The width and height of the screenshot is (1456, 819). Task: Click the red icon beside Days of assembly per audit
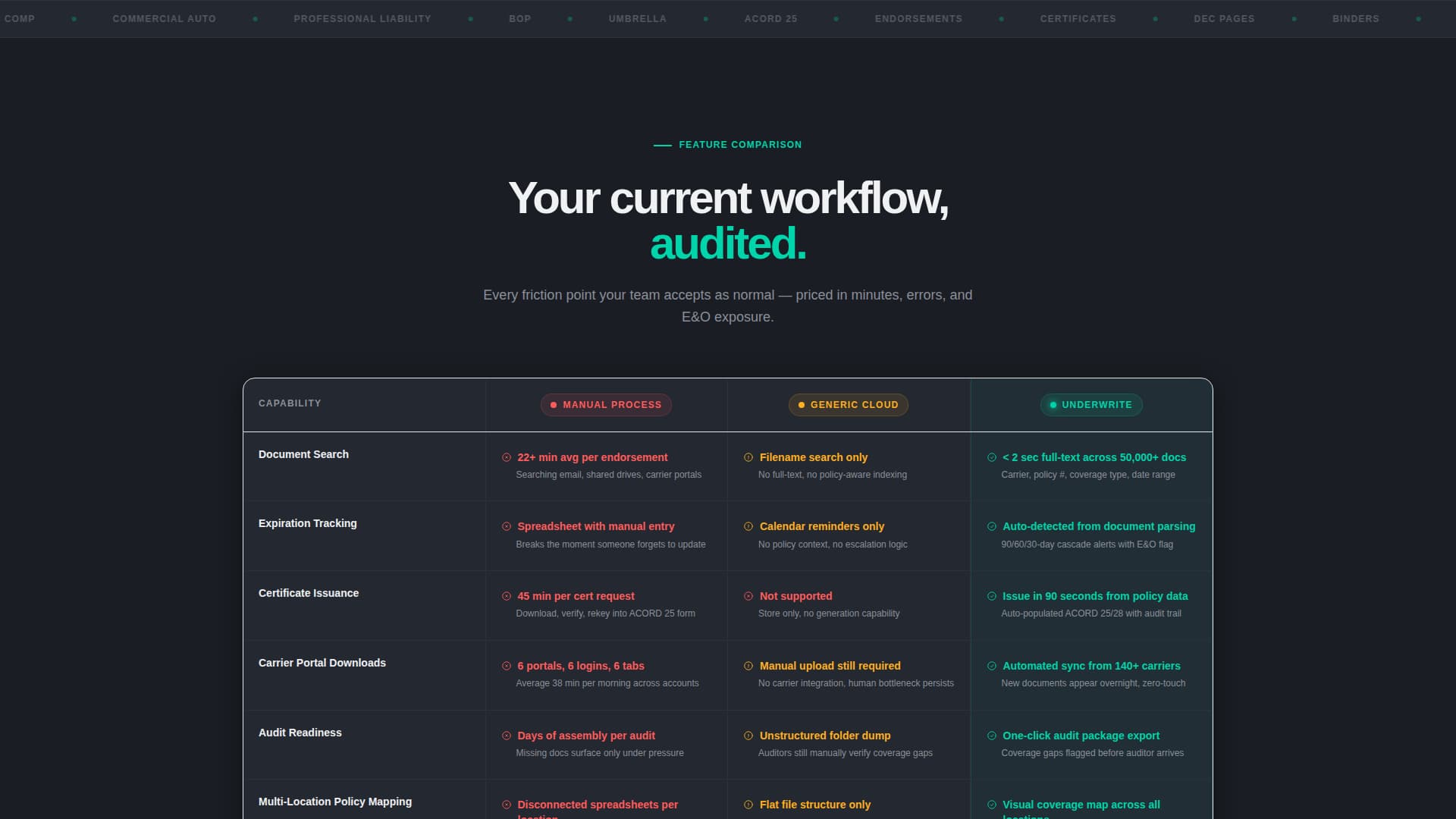(x=507, y=736)
